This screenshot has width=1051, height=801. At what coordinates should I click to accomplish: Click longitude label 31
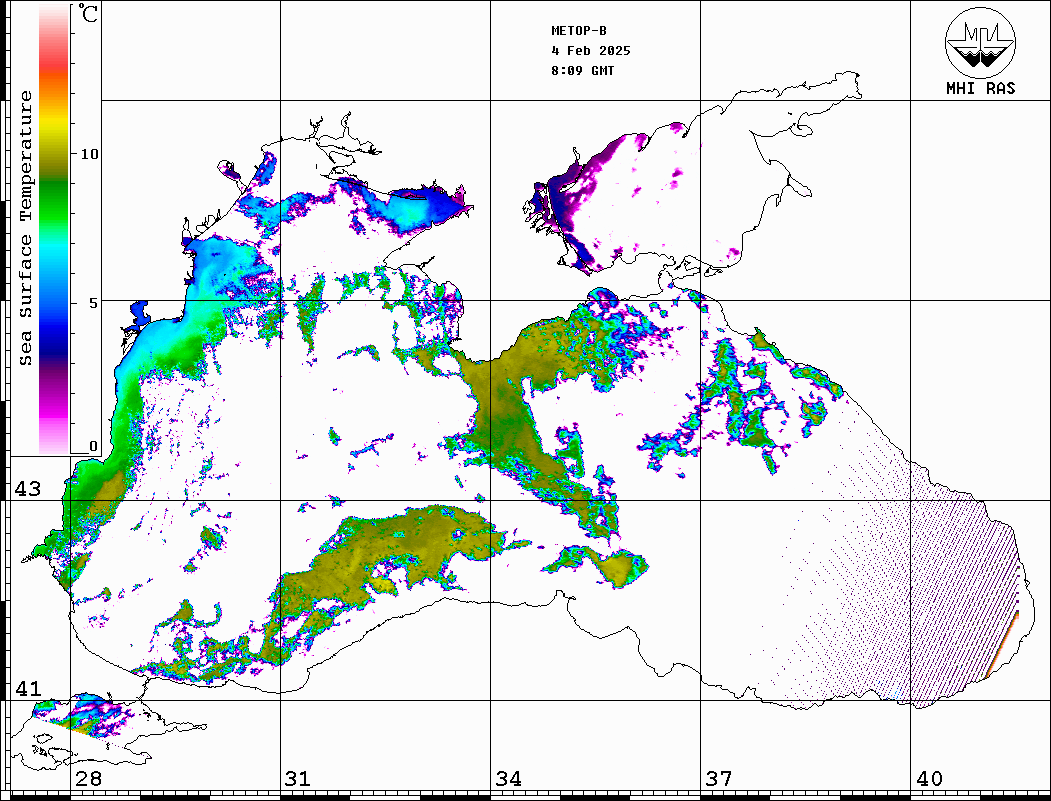tap(298, 779)
